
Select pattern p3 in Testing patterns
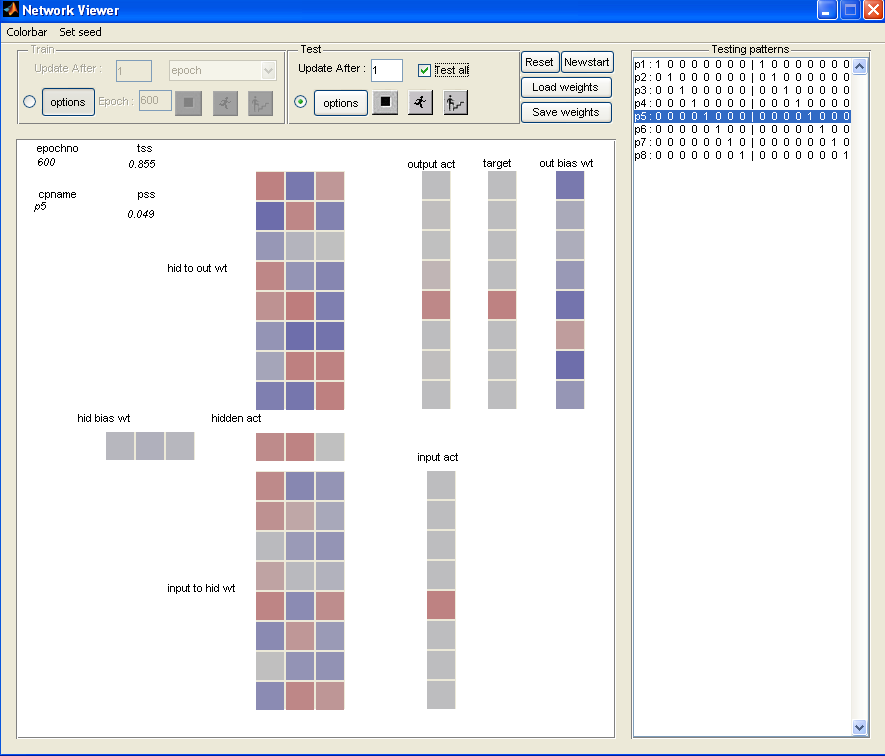[x=741, y=90]
